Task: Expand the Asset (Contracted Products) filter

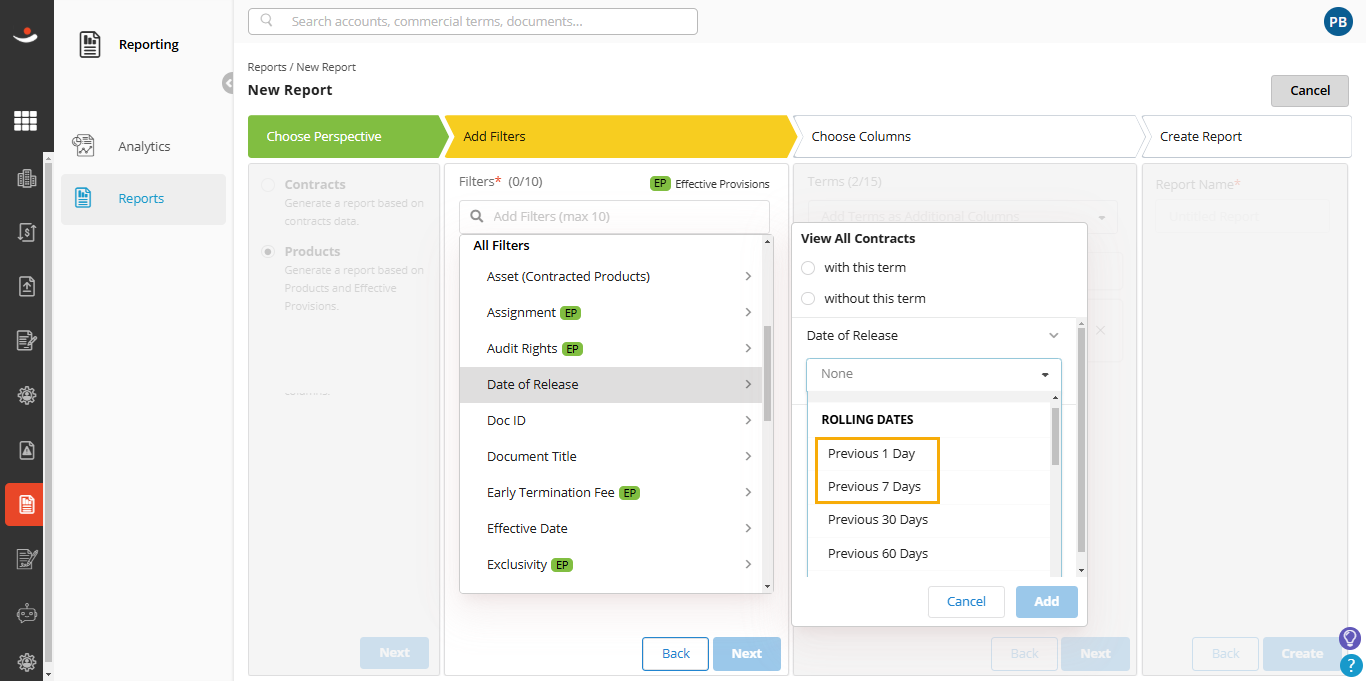Action: 611,277
